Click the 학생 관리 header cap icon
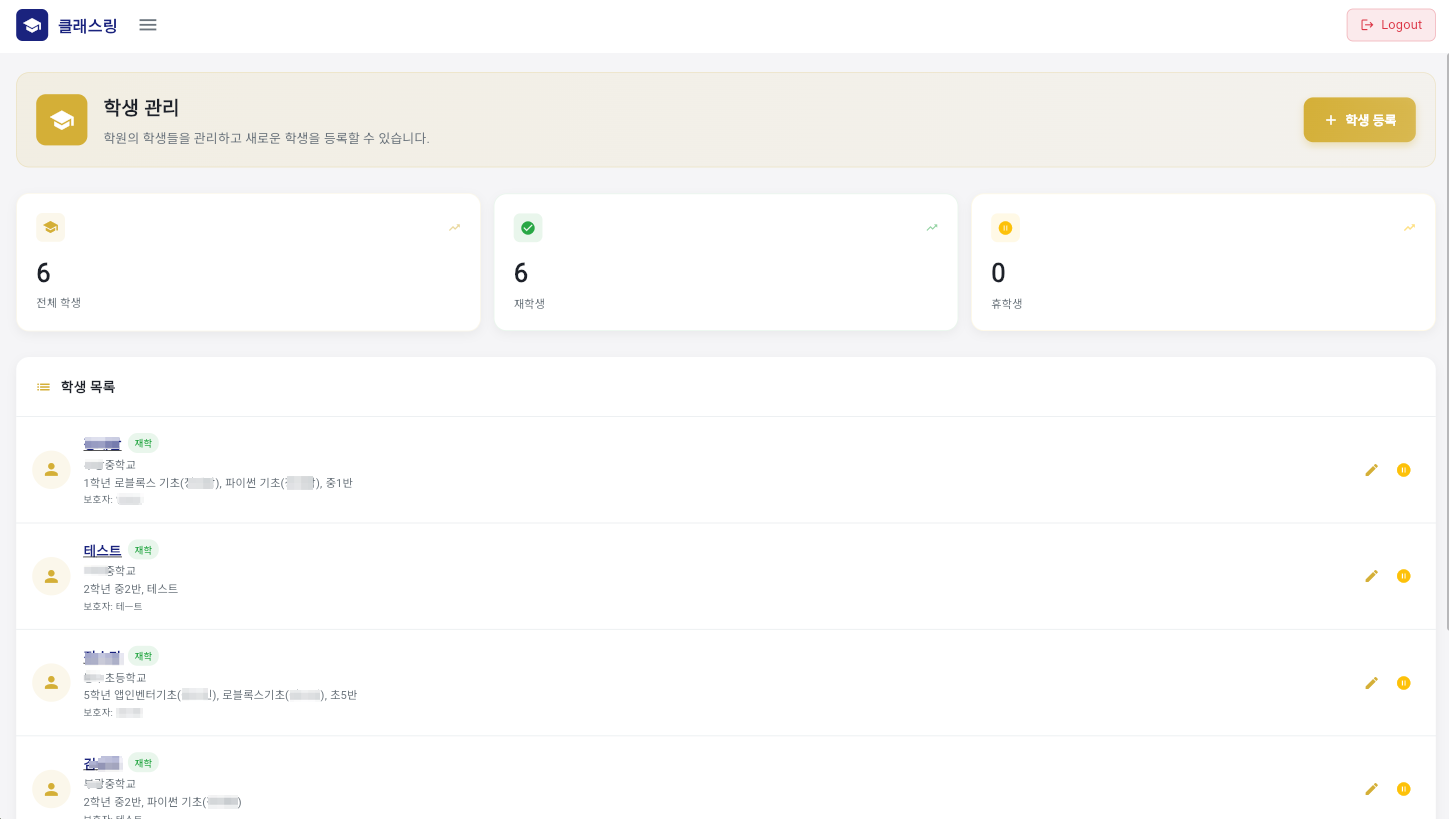The height and width of the screenshot is (819, 1449). pyautogui.click(x=62, y=120)
